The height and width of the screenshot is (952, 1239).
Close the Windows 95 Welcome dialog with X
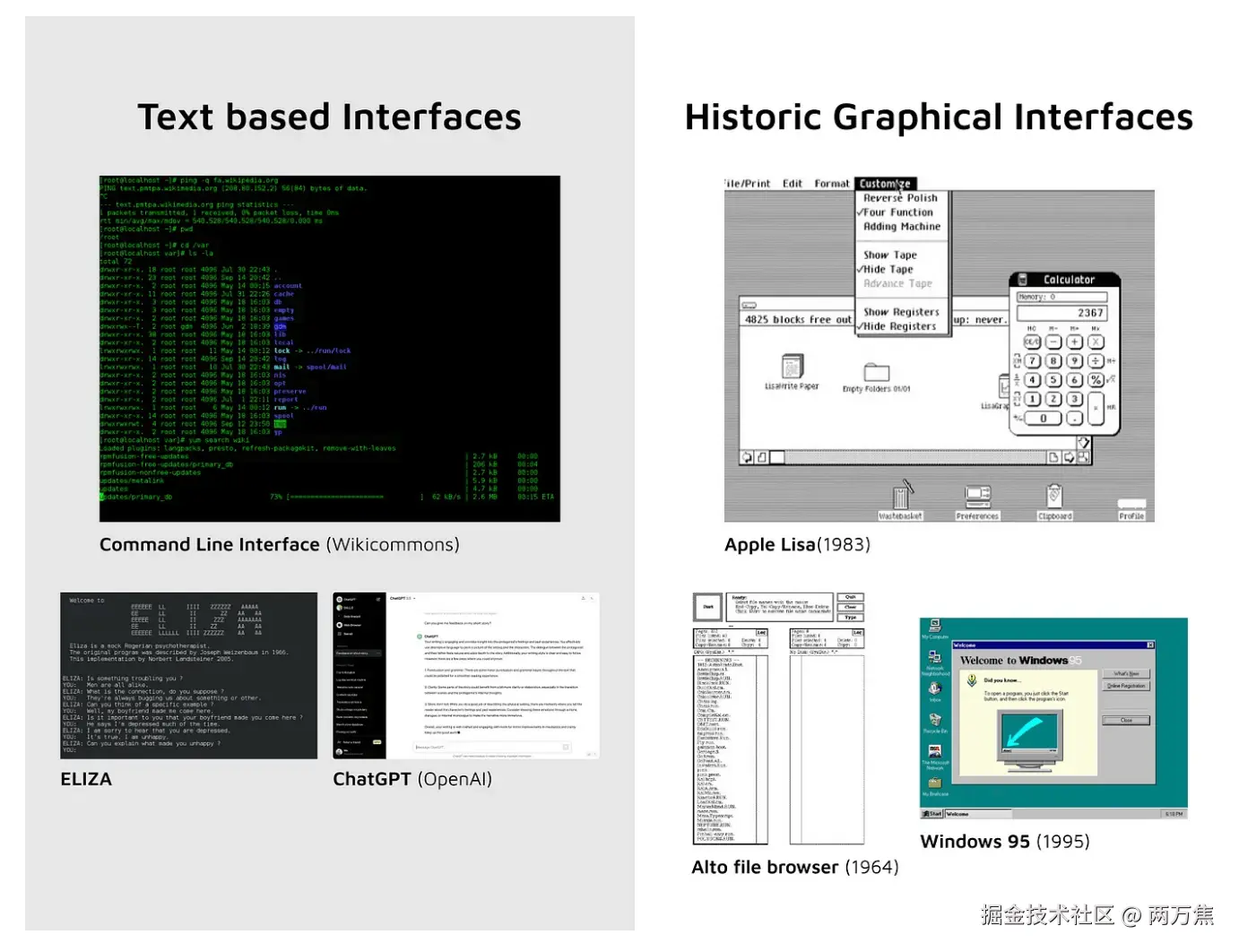pos(1150,645)
